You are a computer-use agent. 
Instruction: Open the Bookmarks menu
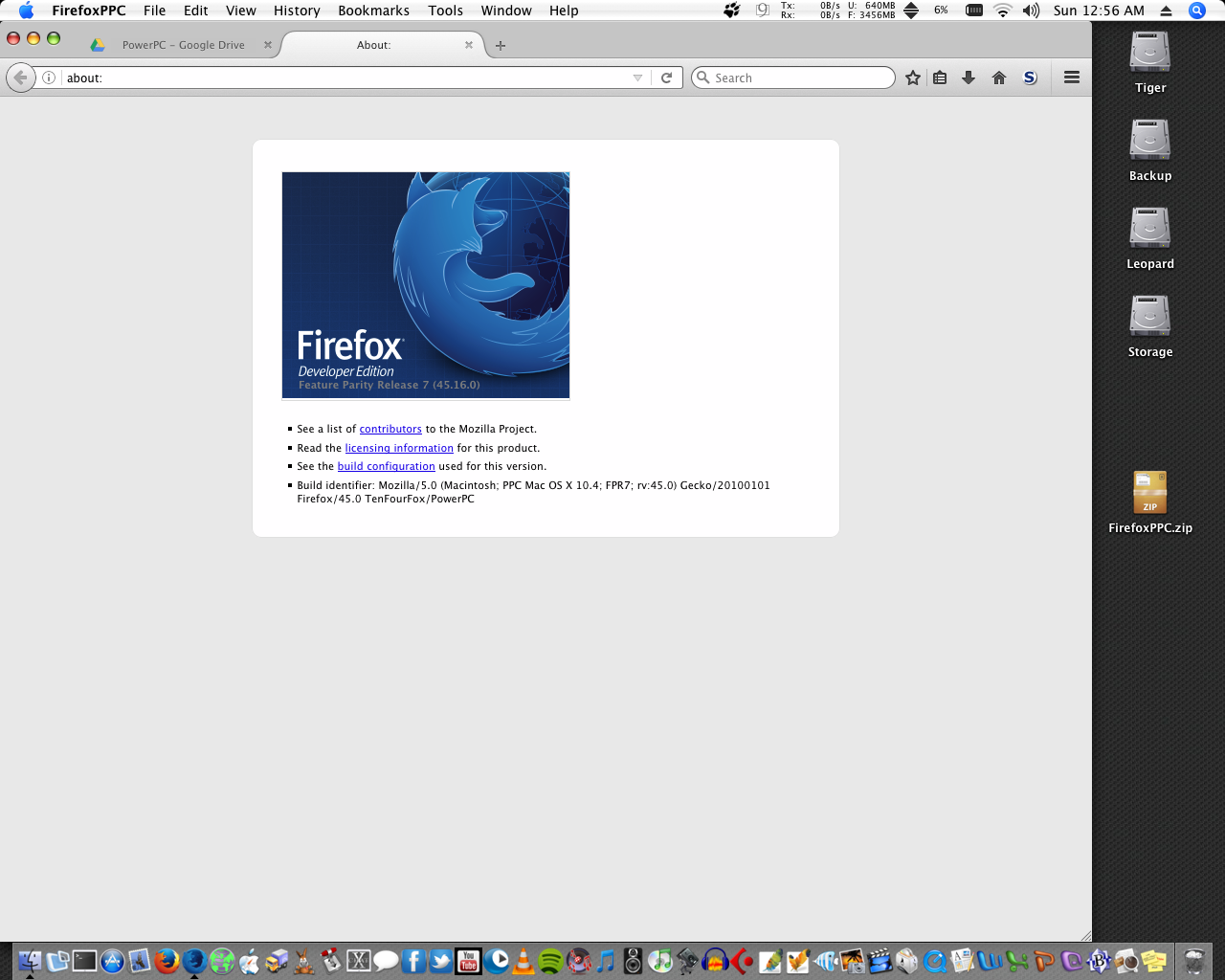click(x=374, y=11)
